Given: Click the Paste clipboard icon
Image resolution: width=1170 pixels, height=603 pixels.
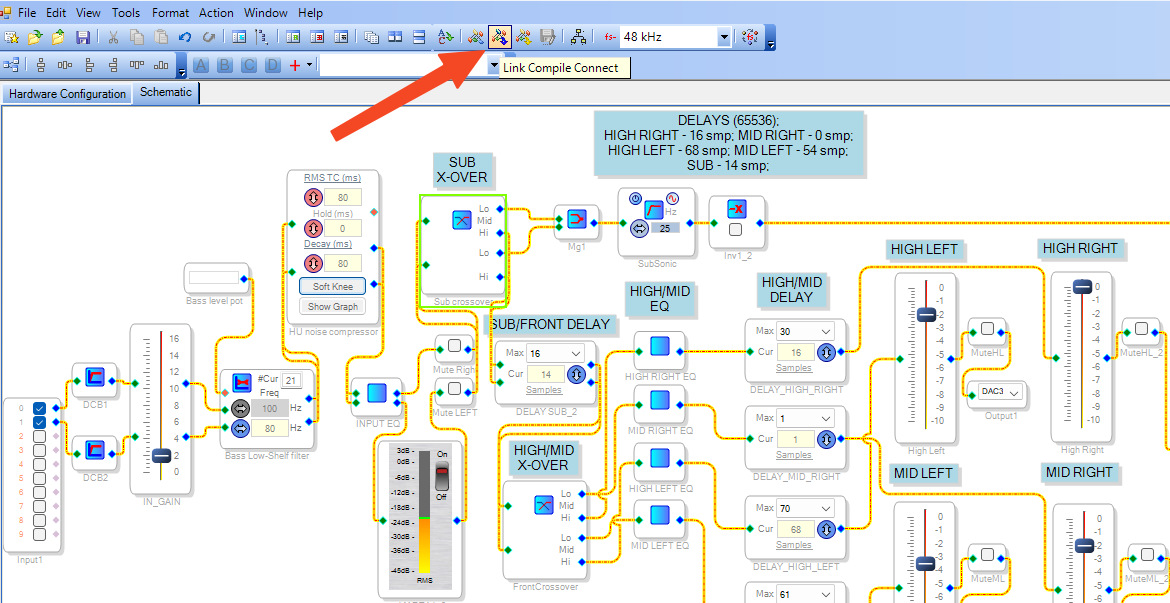Looking at the screenshot, I should [161, 37].
